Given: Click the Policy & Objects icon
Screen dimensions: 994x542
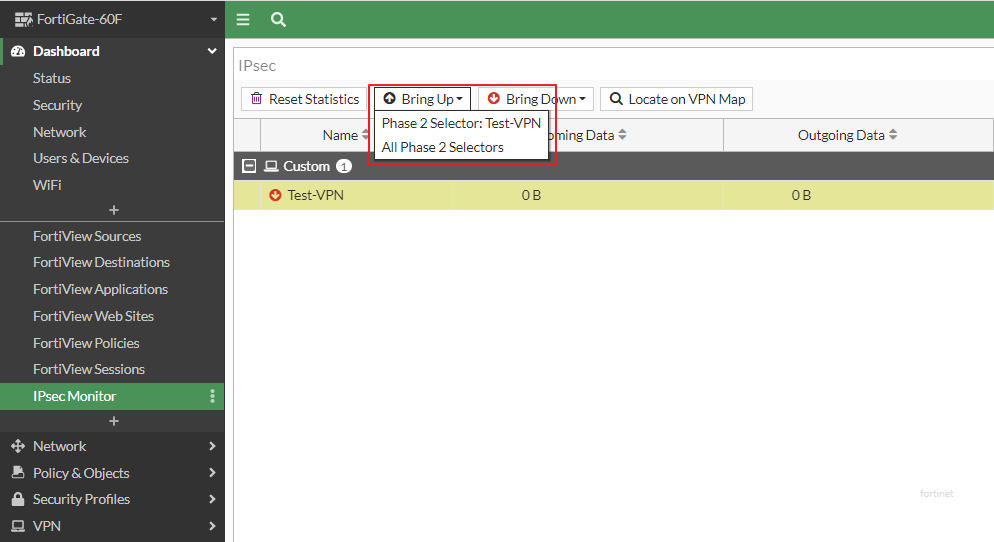Looking at the screenshot, I should pyautogui.click(x=18, y=473).
